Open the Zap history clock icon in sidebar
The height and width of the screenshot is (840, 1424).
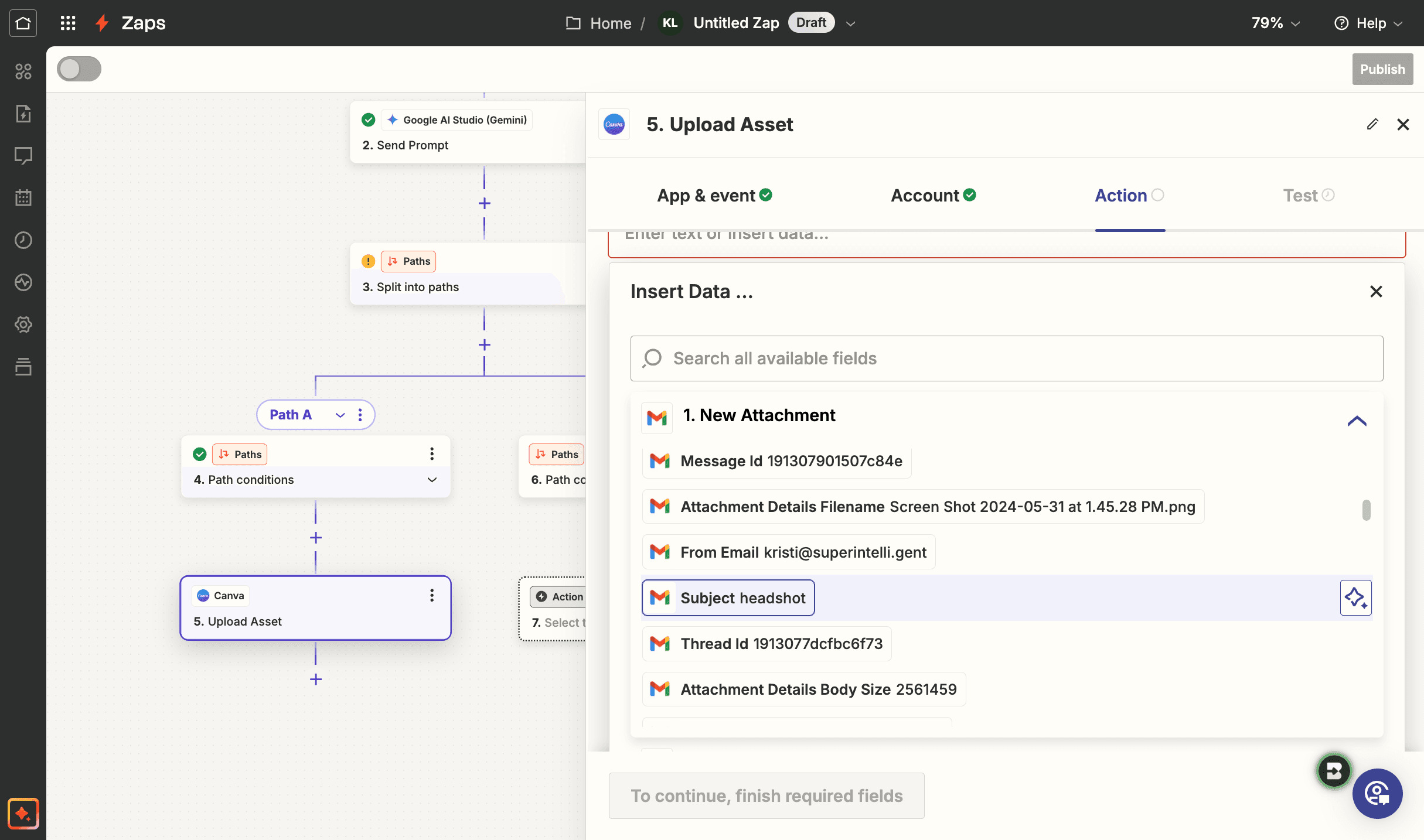tap(23, 240)
